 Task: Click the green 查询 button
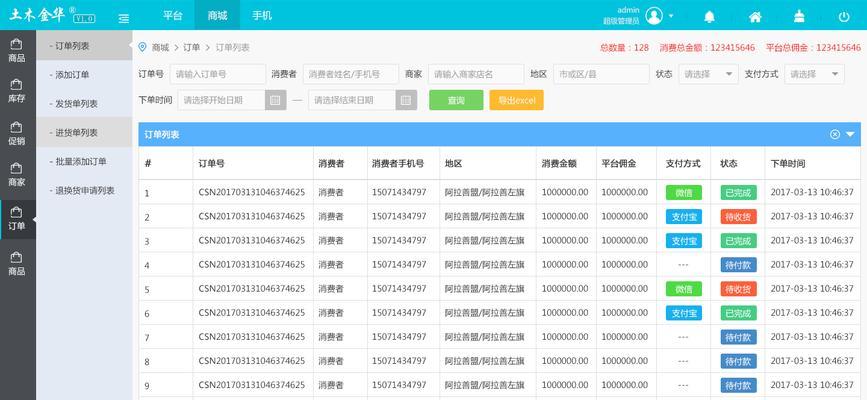coord(456,100)
